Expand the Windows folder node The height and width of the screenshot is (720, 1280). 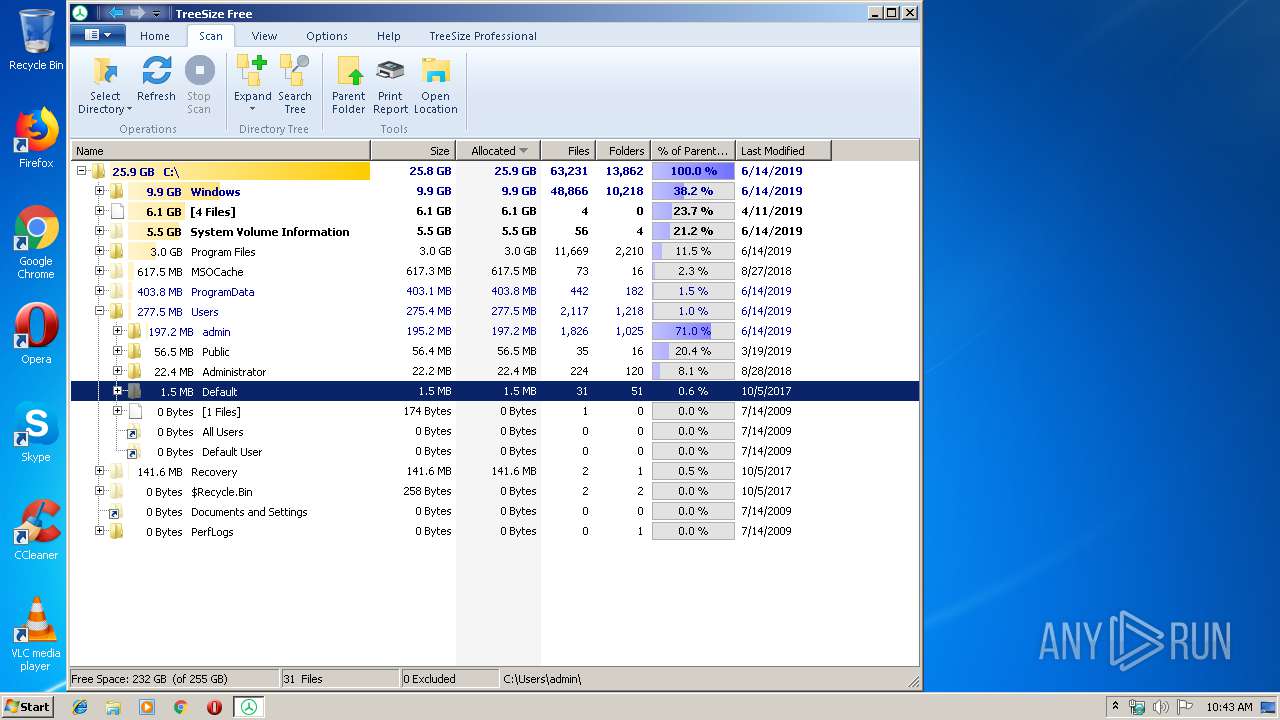click(x=99, y=191)
